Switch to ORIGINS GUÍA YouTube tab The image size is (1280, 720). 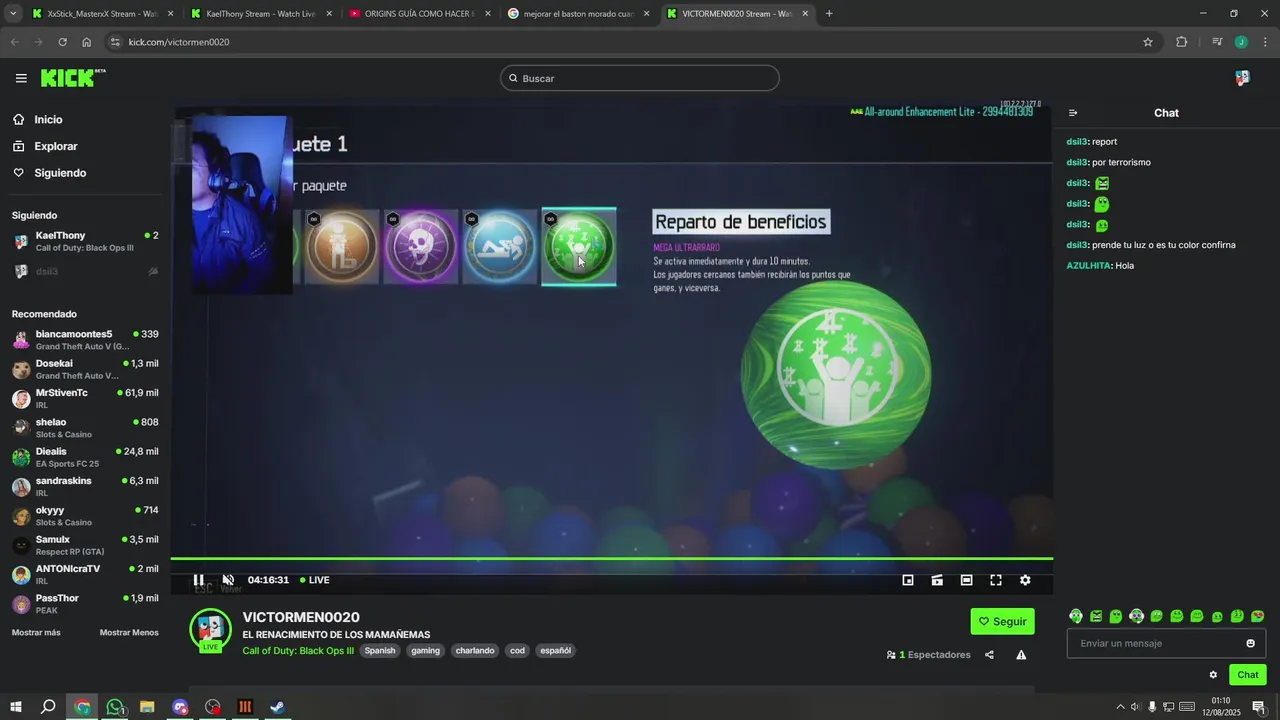[x=419, y=14]
